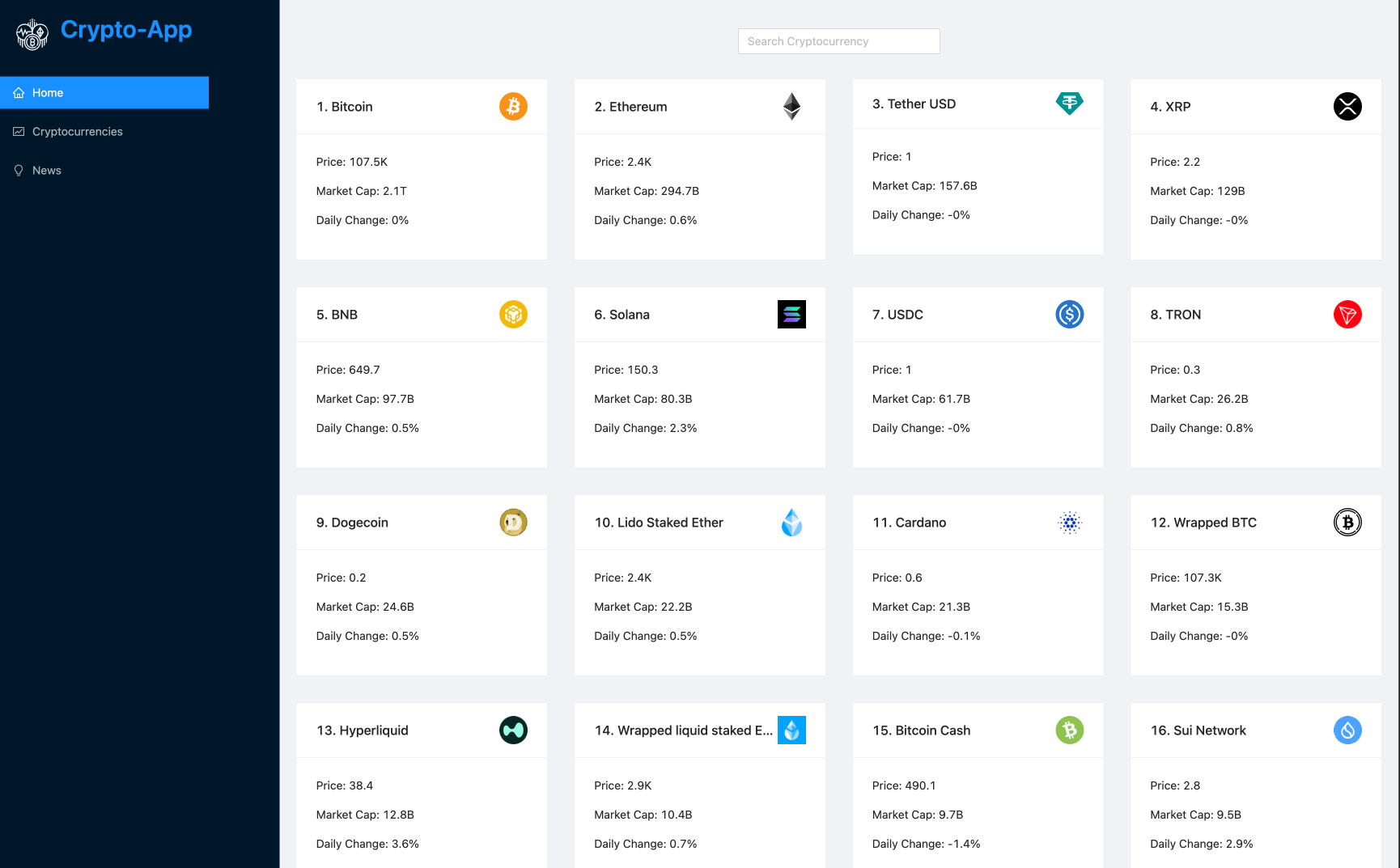Click the Home house icon in sidebar

click(x=19, y=93)
